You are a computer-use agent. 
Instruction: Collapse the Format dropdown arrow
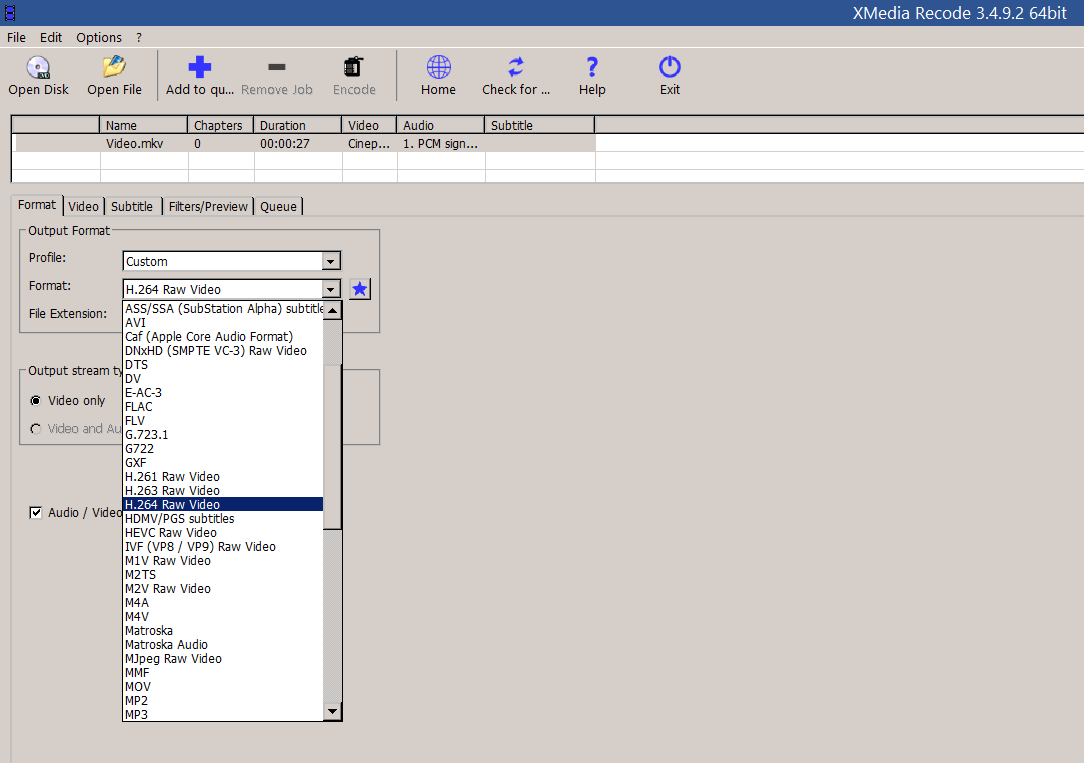point(330,290)
